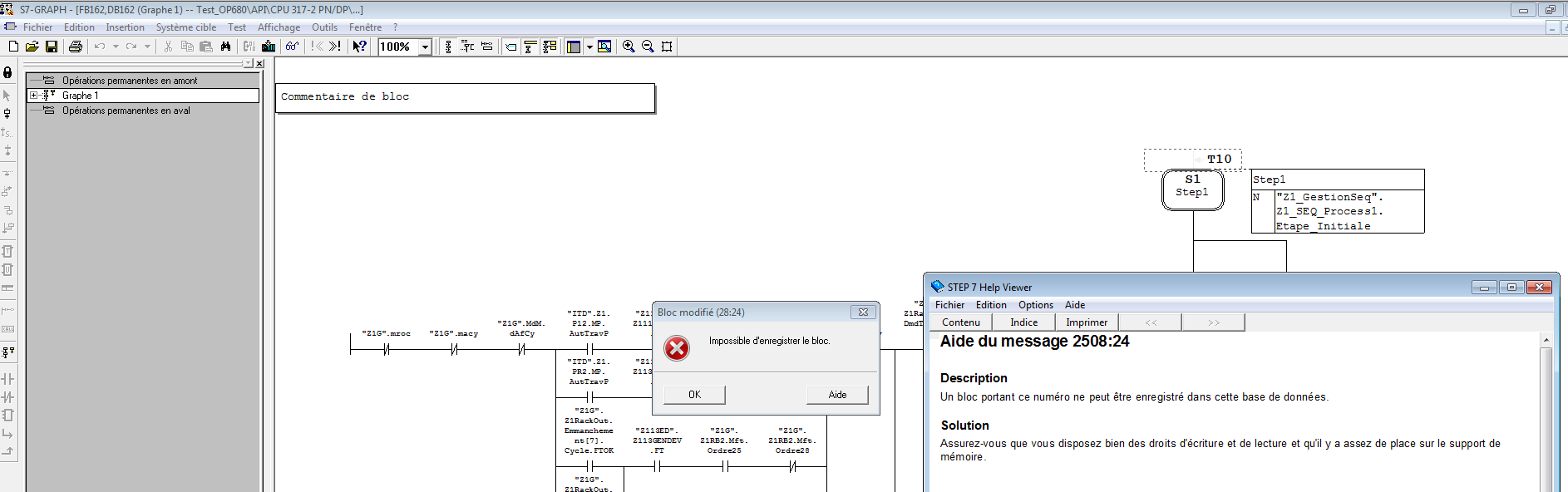This screenshot has height=492, width=1568.
Task: Click the context help arrow icon
Action: (359, 47)
